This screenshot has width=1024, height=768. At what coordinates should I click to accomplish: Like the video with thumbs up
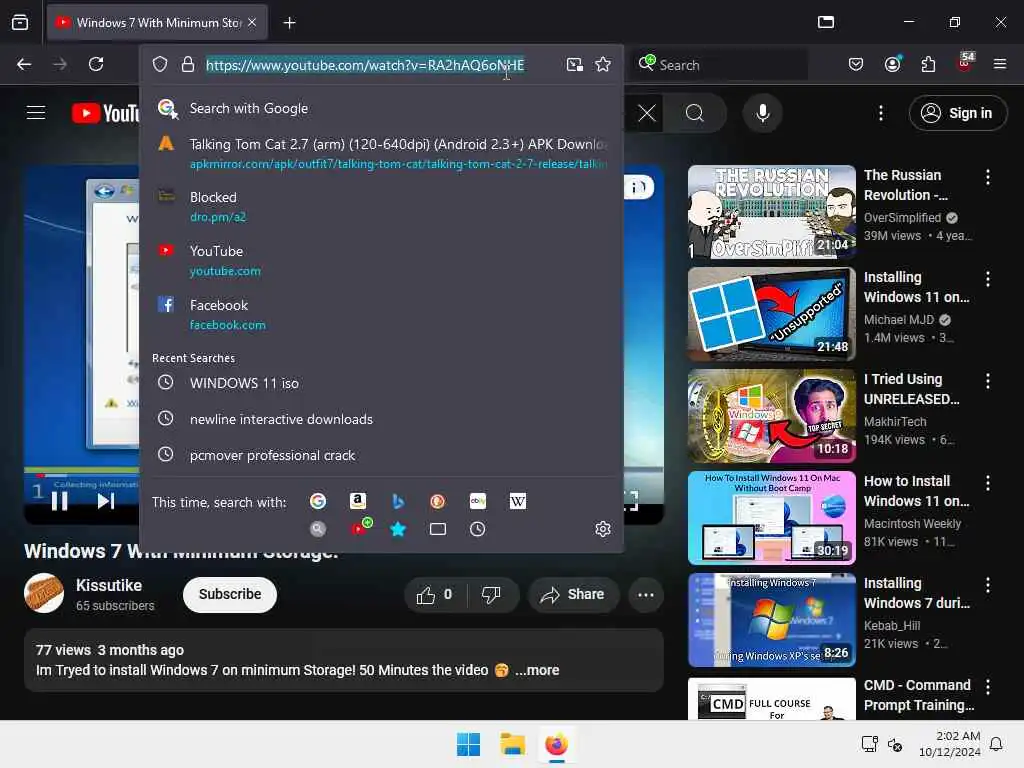(x=434, y=594)
